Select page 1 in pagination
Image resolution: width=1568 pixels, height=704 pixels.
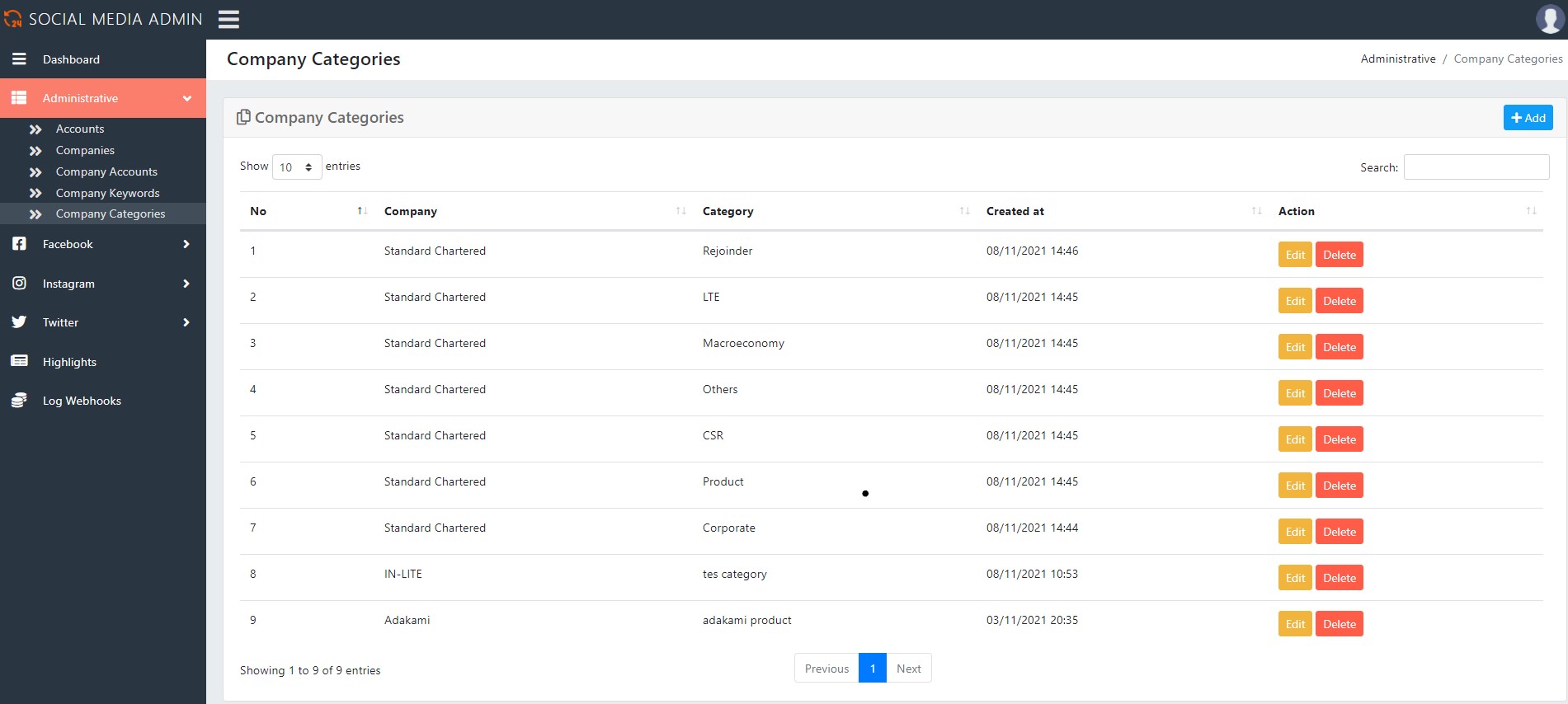[x=873, y=668]
